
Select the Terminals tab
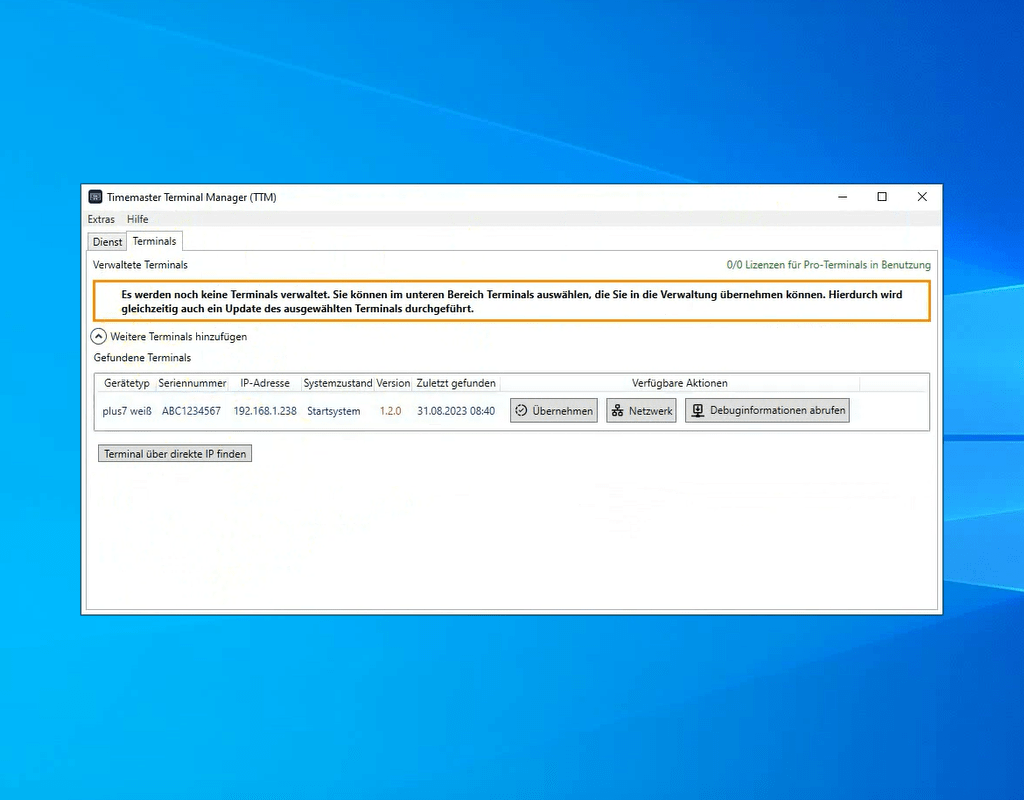coord(154,241)
